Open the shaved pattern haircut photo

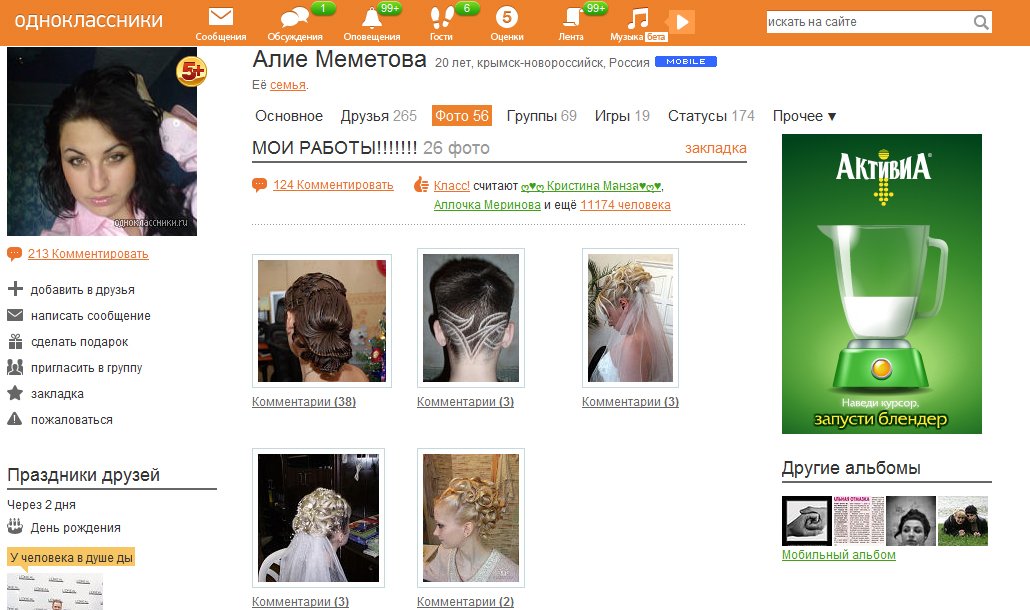pos(470,318)
